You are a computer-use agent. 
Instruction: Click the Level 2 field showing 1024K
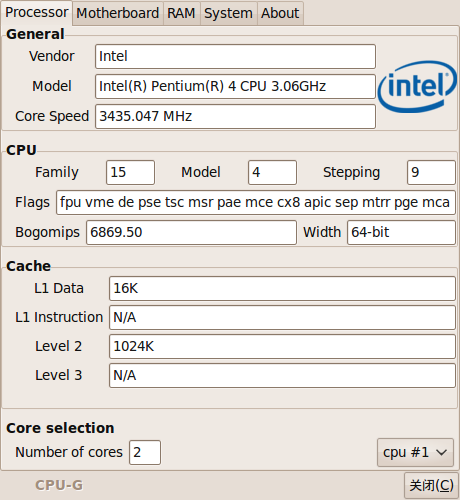pyautogui.click(x=282, y=346)
